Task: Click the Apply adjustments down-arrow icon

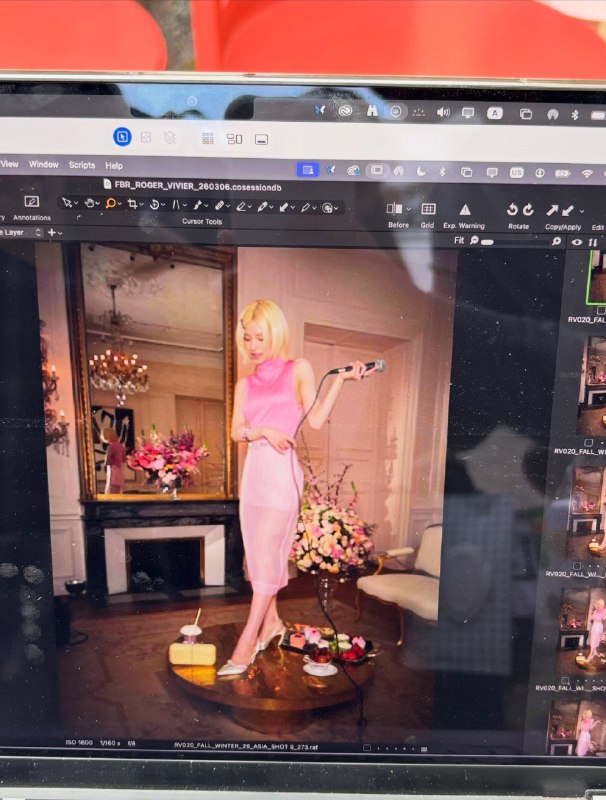Action: (x=568, y=210)
